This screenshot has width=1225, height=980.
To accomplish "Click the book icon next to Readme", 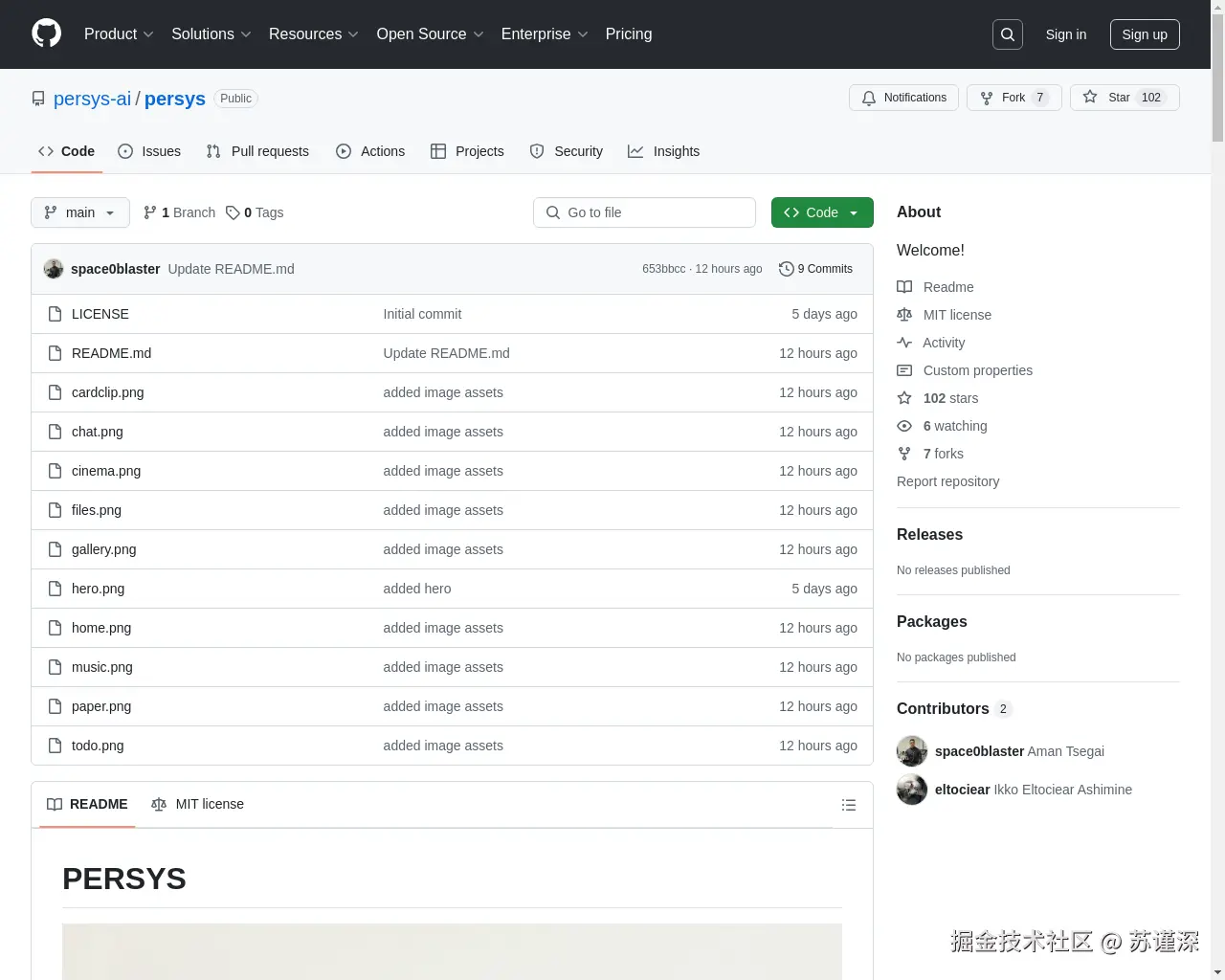I will click(904, 287).
